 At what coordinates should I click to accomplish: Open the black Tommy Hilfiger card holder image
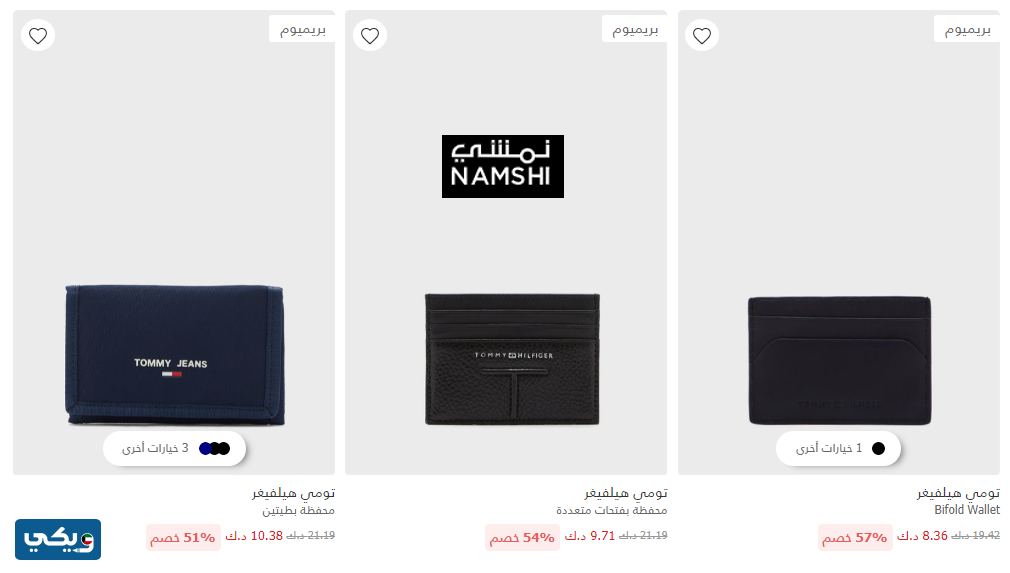[x=512, y=359]
